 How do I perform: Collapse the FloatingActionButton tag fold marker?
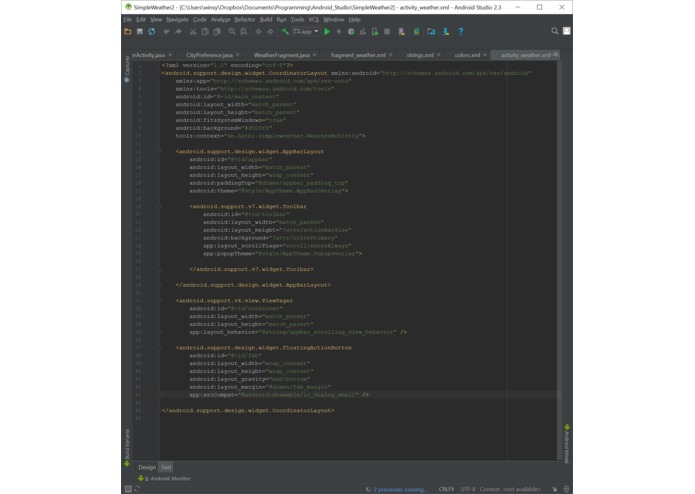159,348
